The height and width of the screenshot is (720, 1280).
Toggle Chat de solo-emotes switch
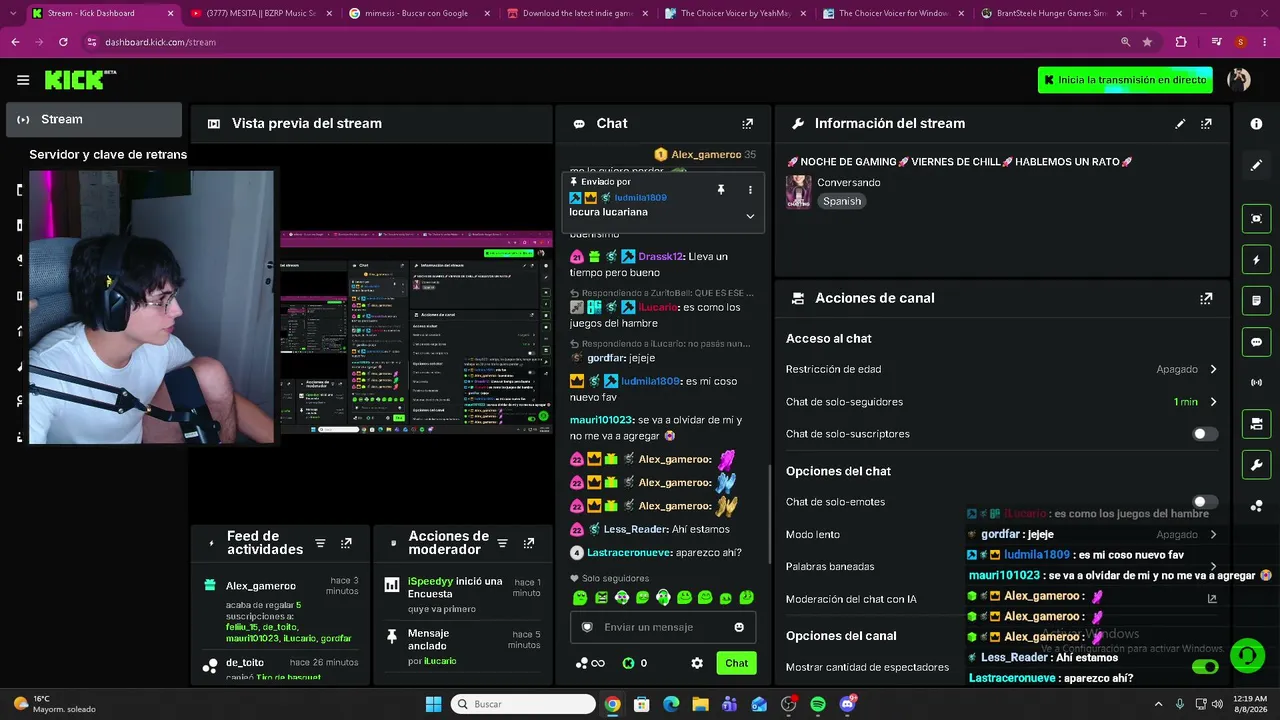[x=1205, y=502]
